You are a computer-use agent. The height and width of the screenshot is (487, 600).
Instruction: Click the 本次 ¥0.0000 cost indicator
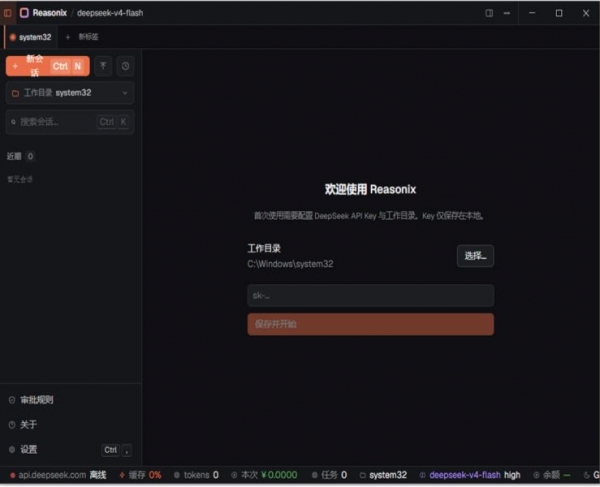pyautogui.click(x=264, y=475)
